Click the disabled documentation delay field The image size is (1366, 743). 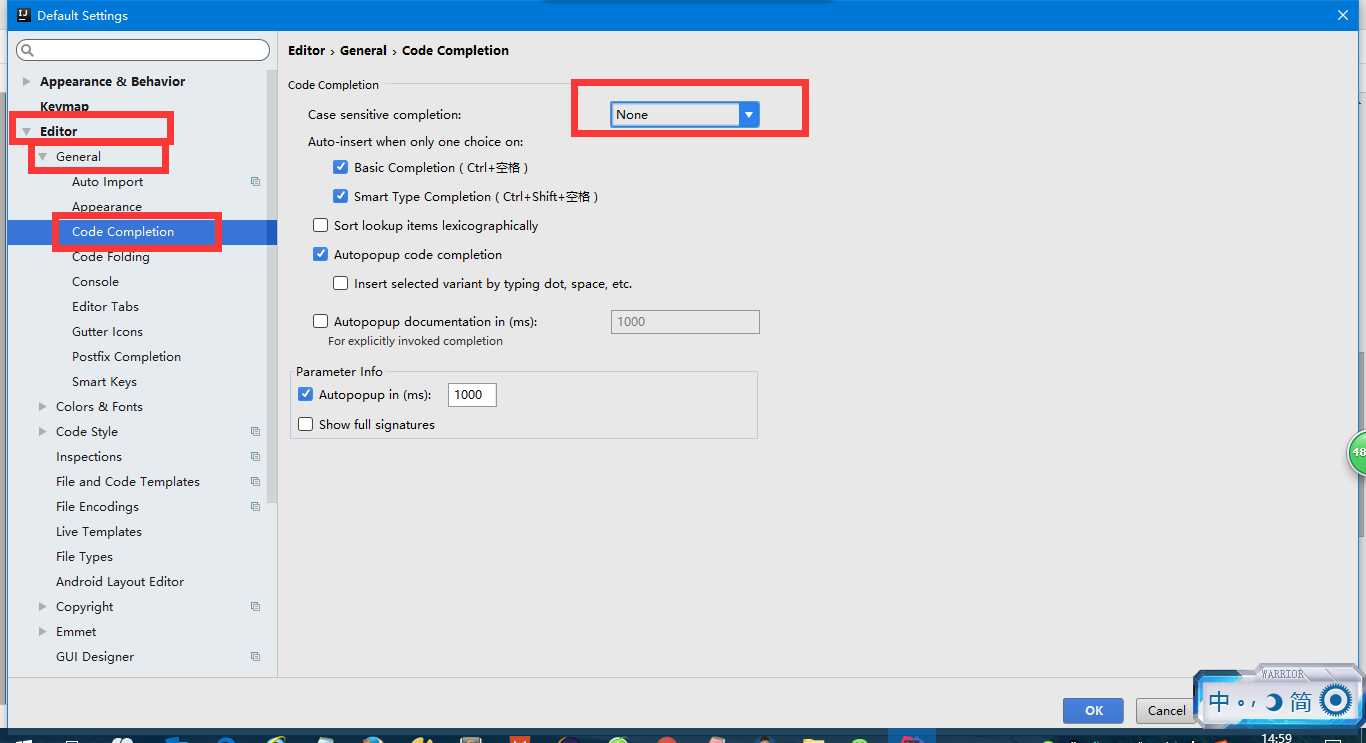685,322
